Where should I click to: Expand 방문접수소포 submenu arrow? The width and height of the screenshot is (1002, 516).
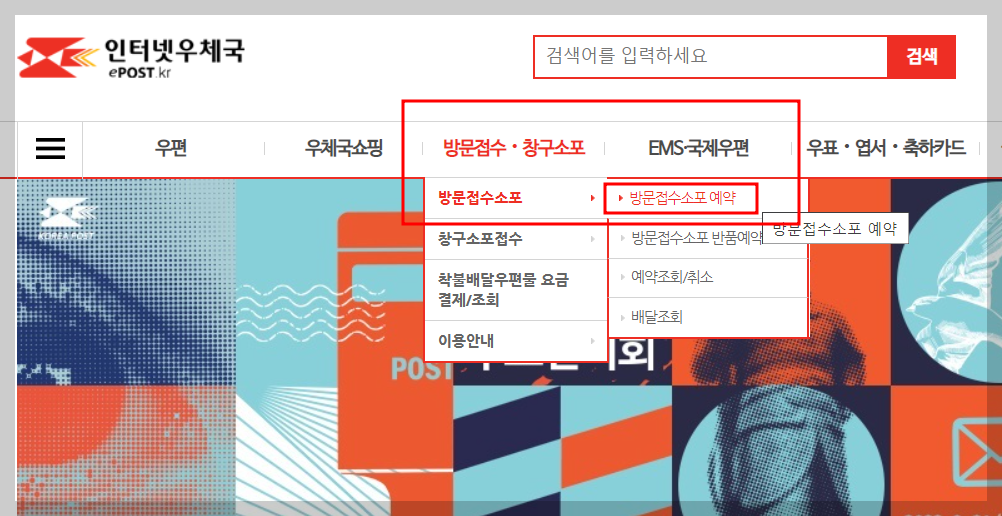[593, 199]
